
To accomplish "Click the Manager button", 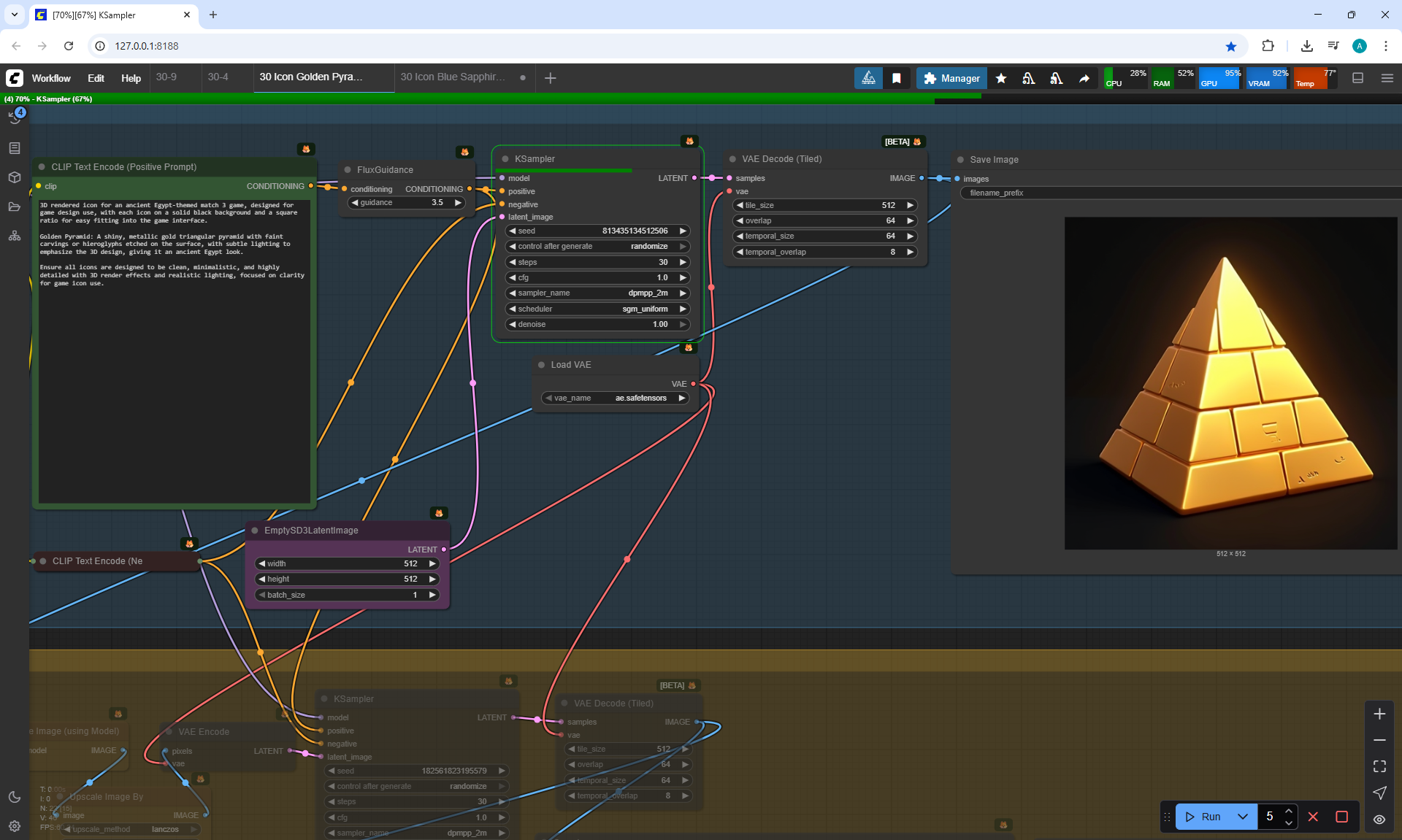I will tap(951, 78).
